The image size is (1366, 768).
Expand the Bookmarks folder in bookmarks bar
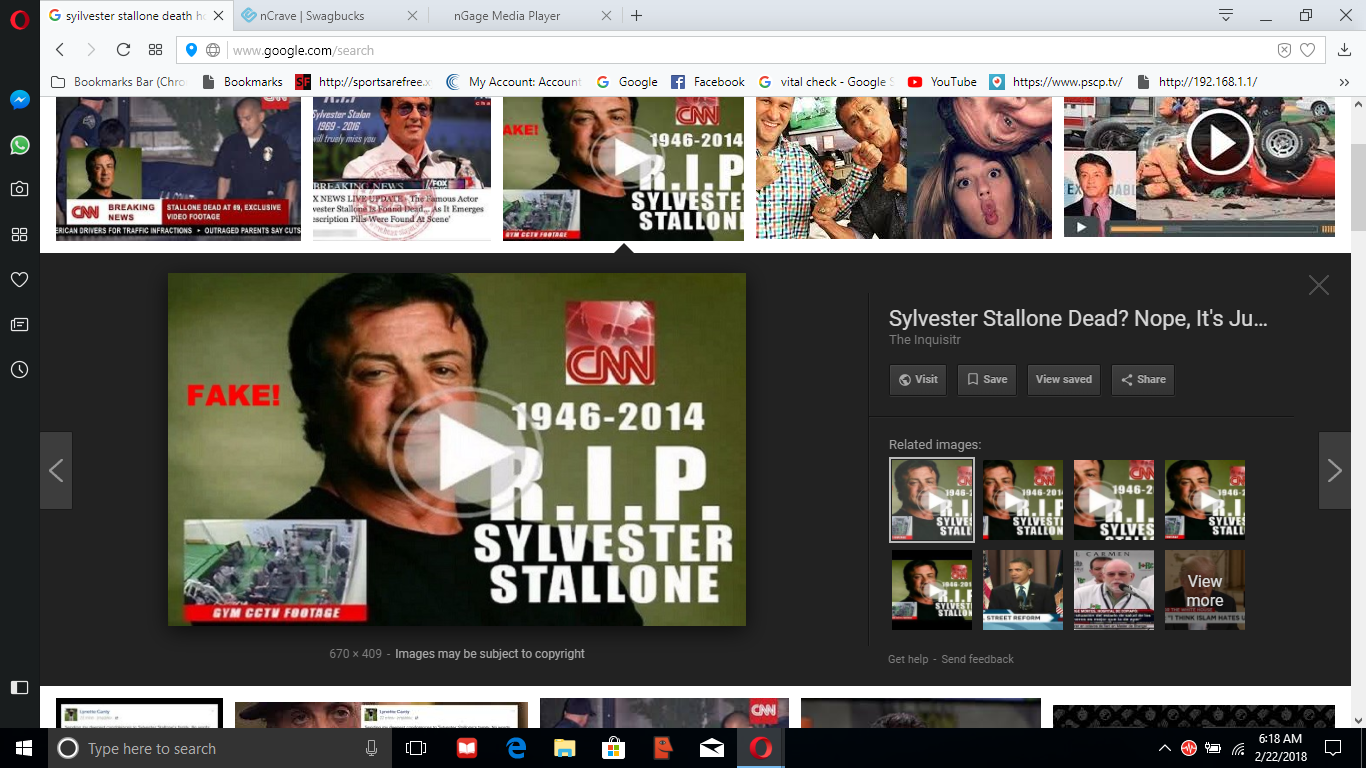(242, 82)
